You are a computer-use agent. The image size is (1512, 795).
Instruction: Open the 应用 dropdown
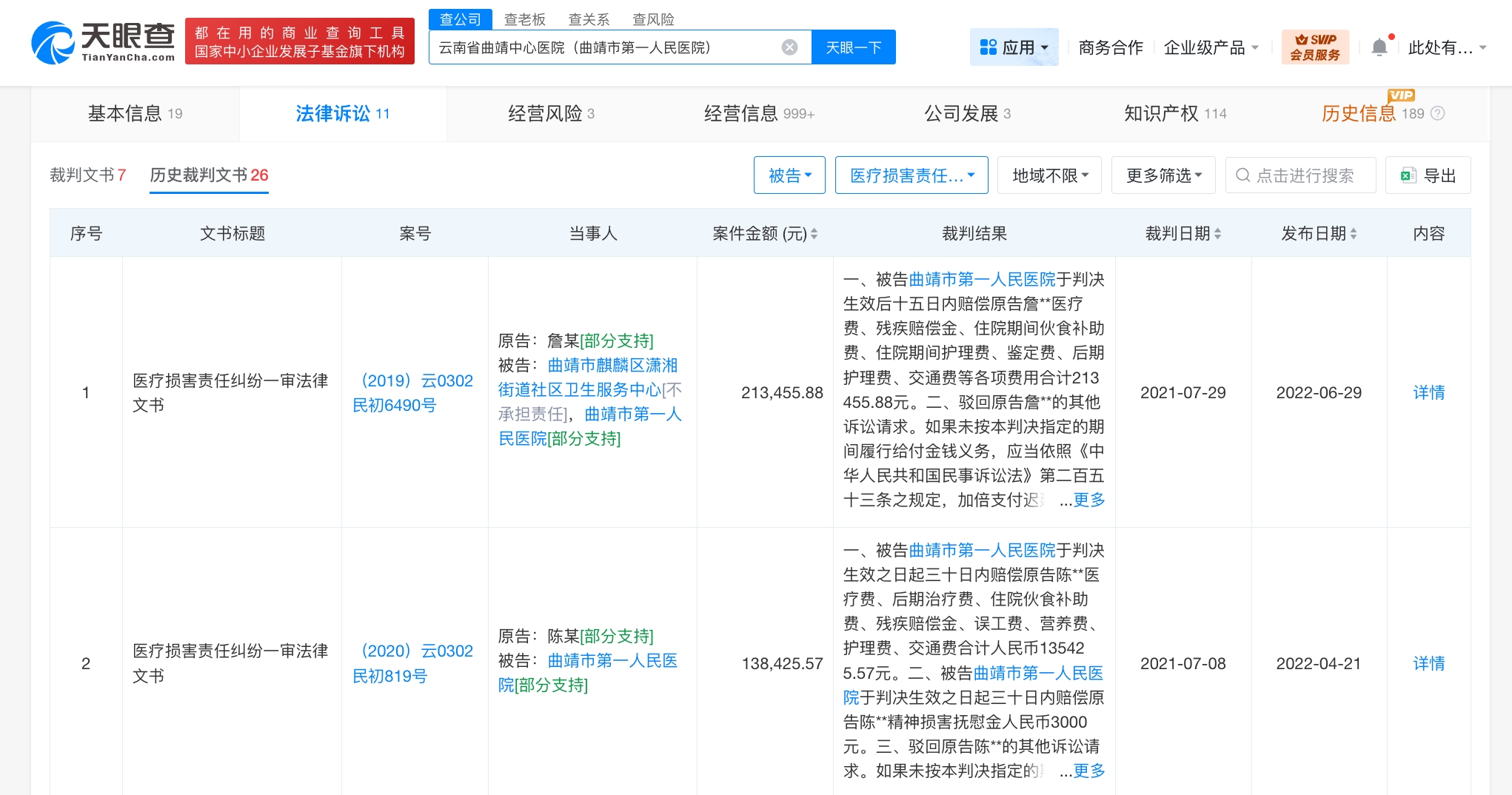(x=1014, y=47)
